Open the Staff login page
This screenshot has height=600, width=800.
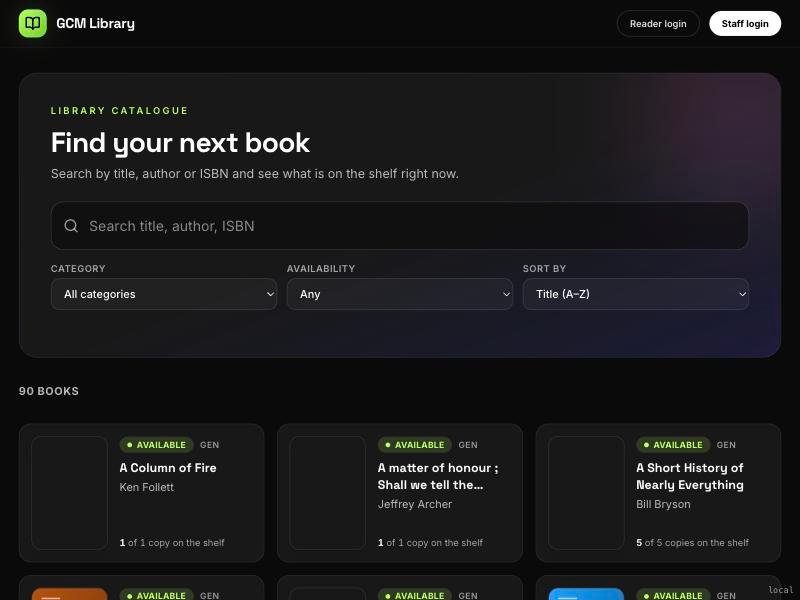pyautogui.click(x=745, y=23)
